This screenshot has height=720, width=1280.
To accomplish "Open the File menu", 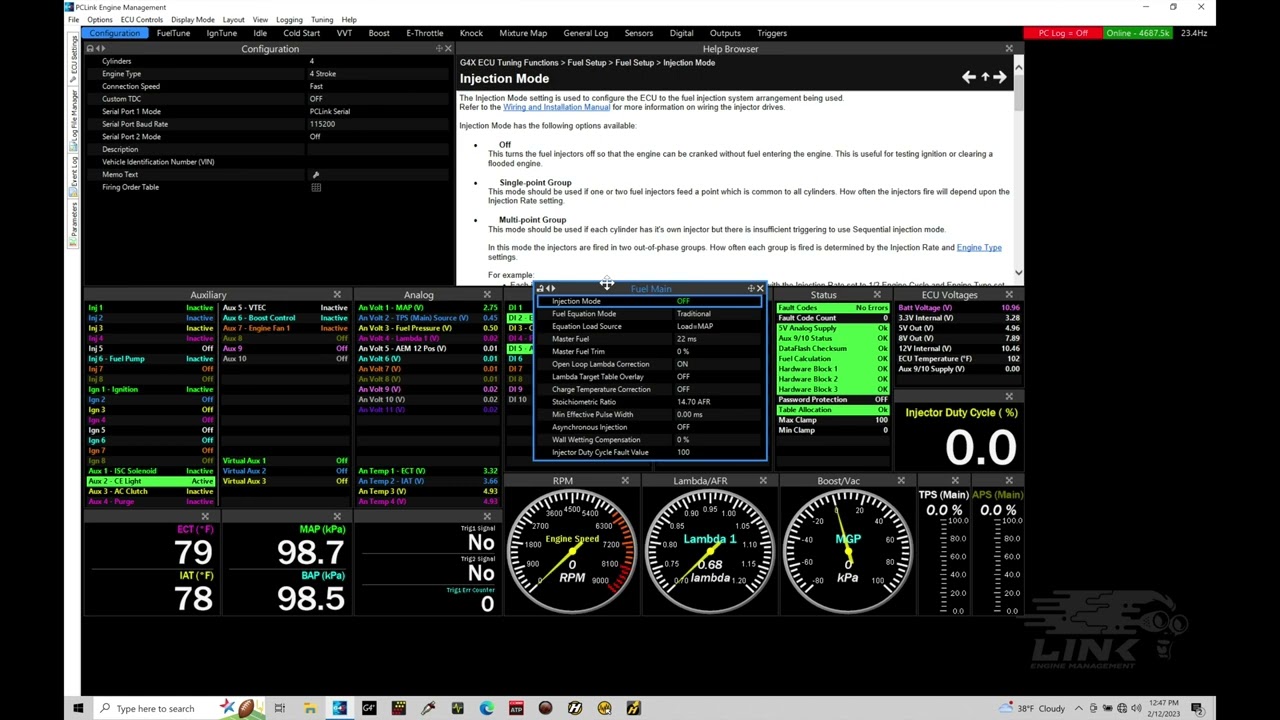I will click(x=73, y=20).
